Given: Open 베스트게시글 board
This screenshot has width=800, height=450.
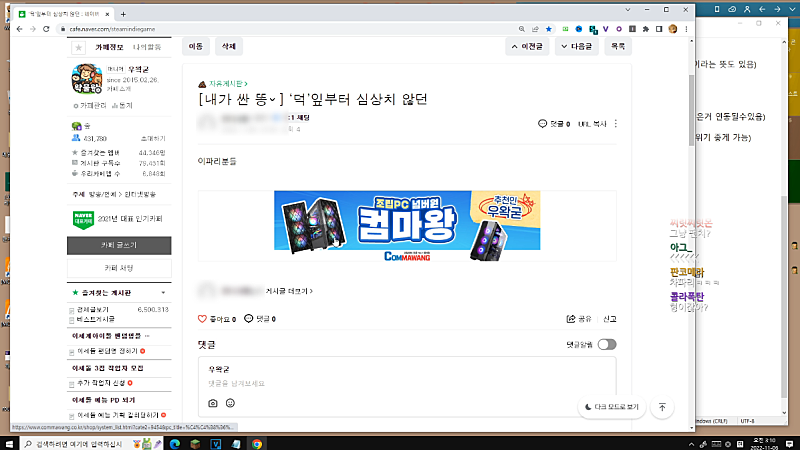Looking at the screenshot, I should 96,319.
